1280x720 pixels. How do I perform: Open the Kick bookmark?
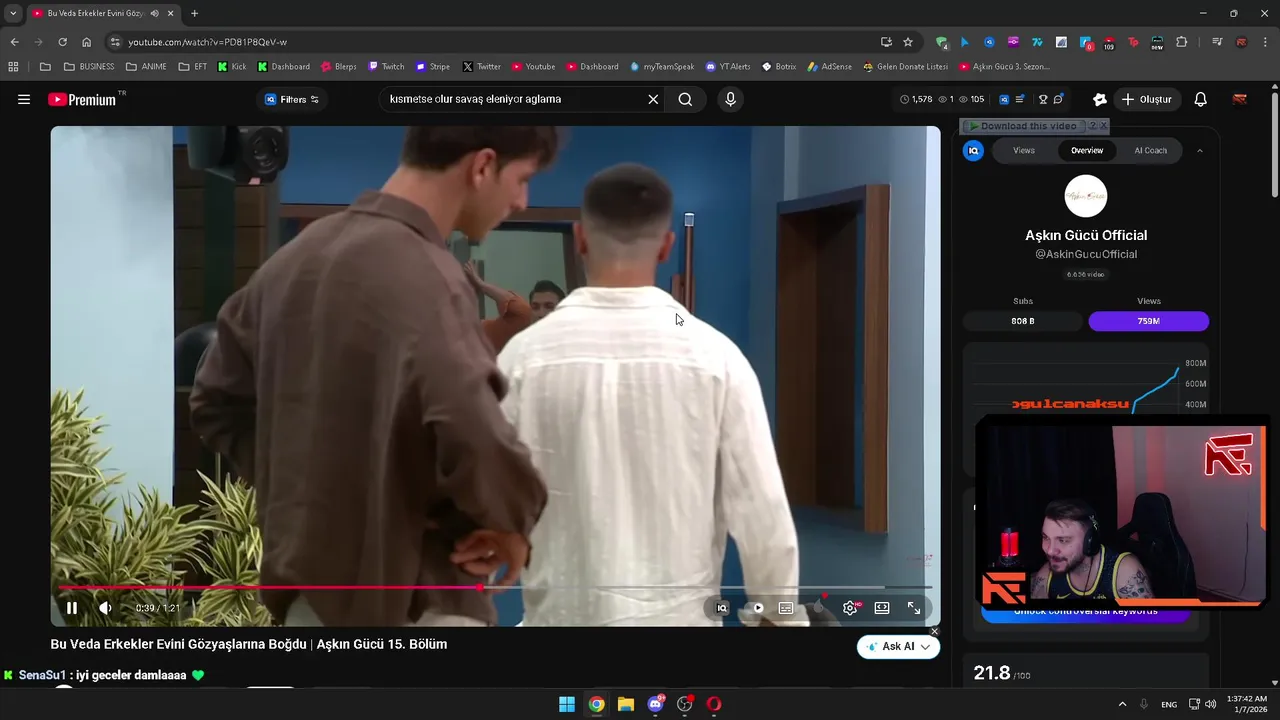click(232, 67)
